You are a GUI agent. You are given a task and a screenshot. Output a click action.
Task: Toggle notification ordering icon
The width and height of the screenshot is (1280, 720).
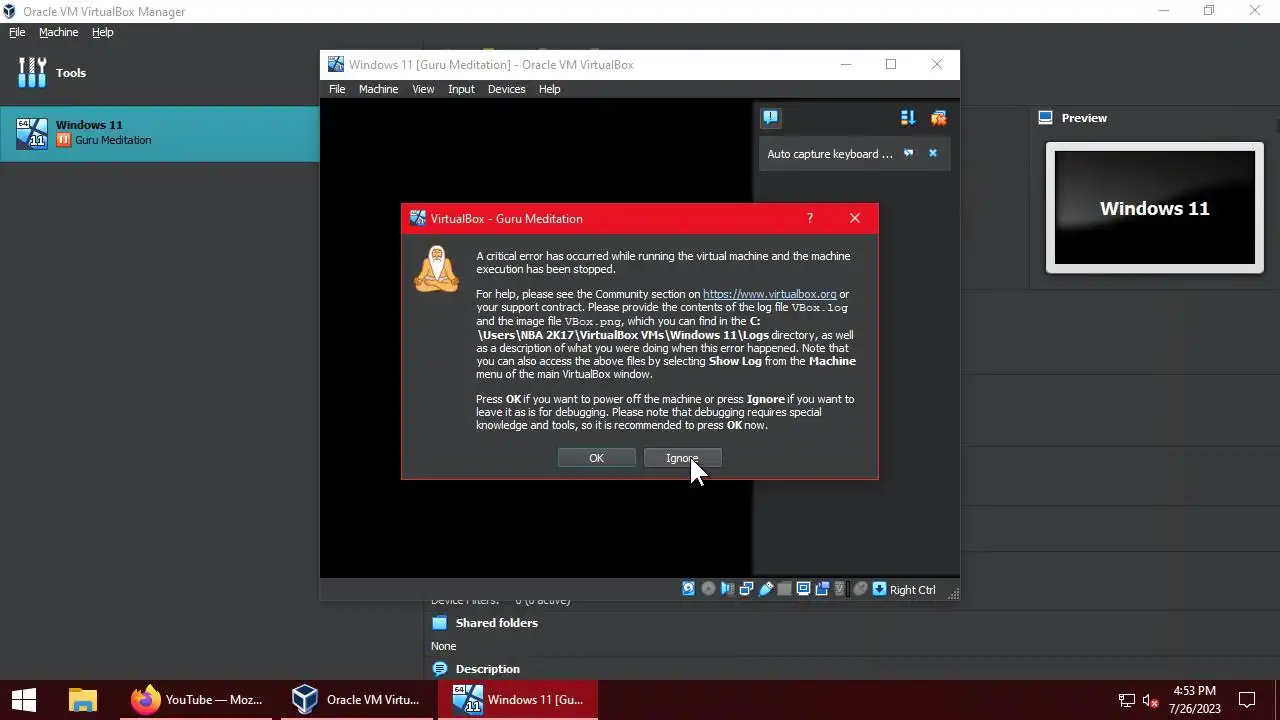[908, 117]
